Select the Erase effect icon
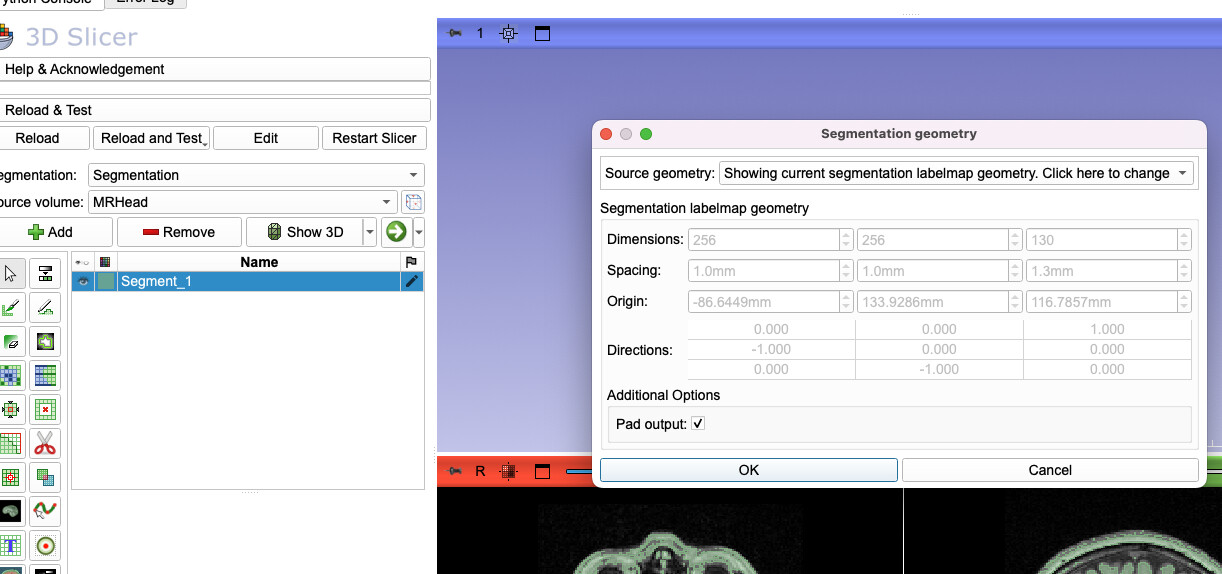This screenshot has width=1222, height=574. pos(10,342)
